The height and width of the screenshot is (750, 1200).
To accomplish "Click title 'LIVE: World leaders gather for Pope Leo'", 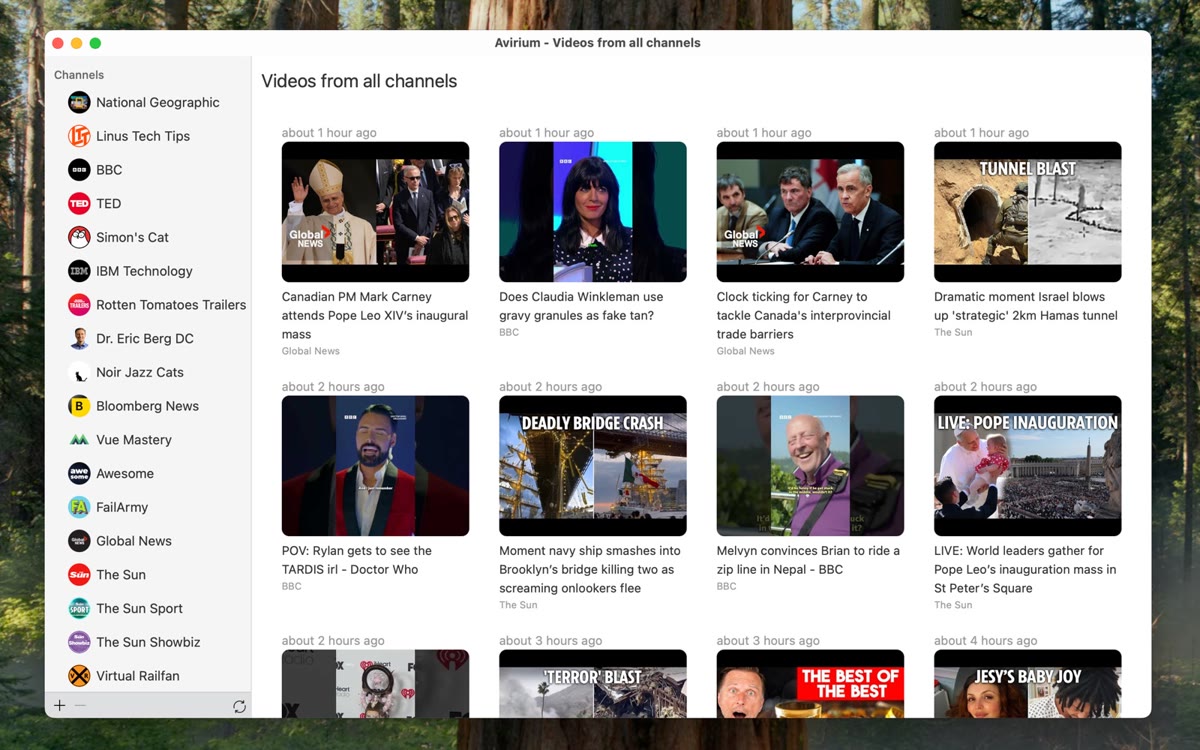I will pos(1025,570).
